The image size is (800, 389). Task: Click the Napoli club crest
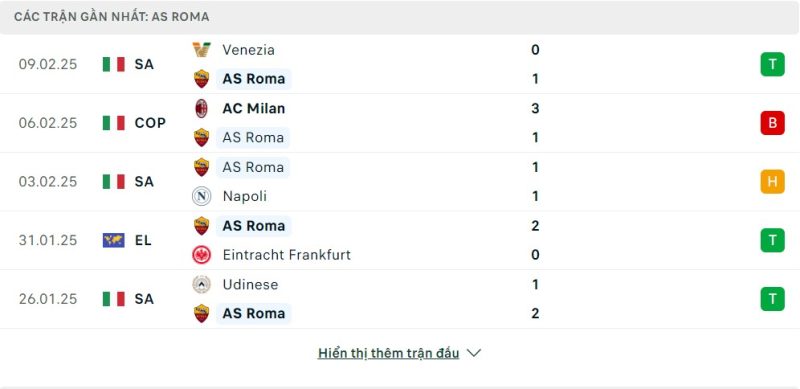click(202, 196)
